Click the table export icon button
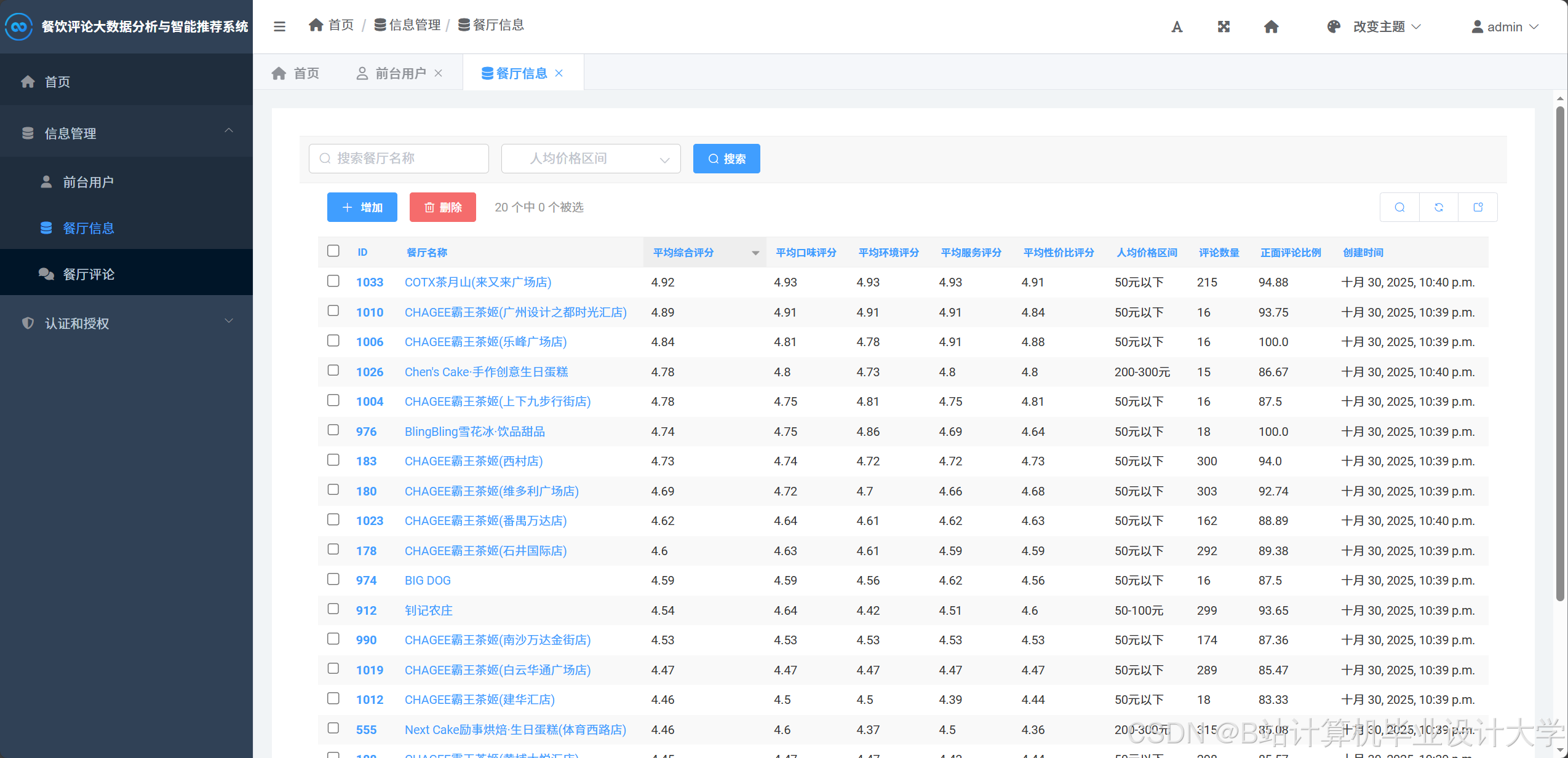 point(1478,207)
